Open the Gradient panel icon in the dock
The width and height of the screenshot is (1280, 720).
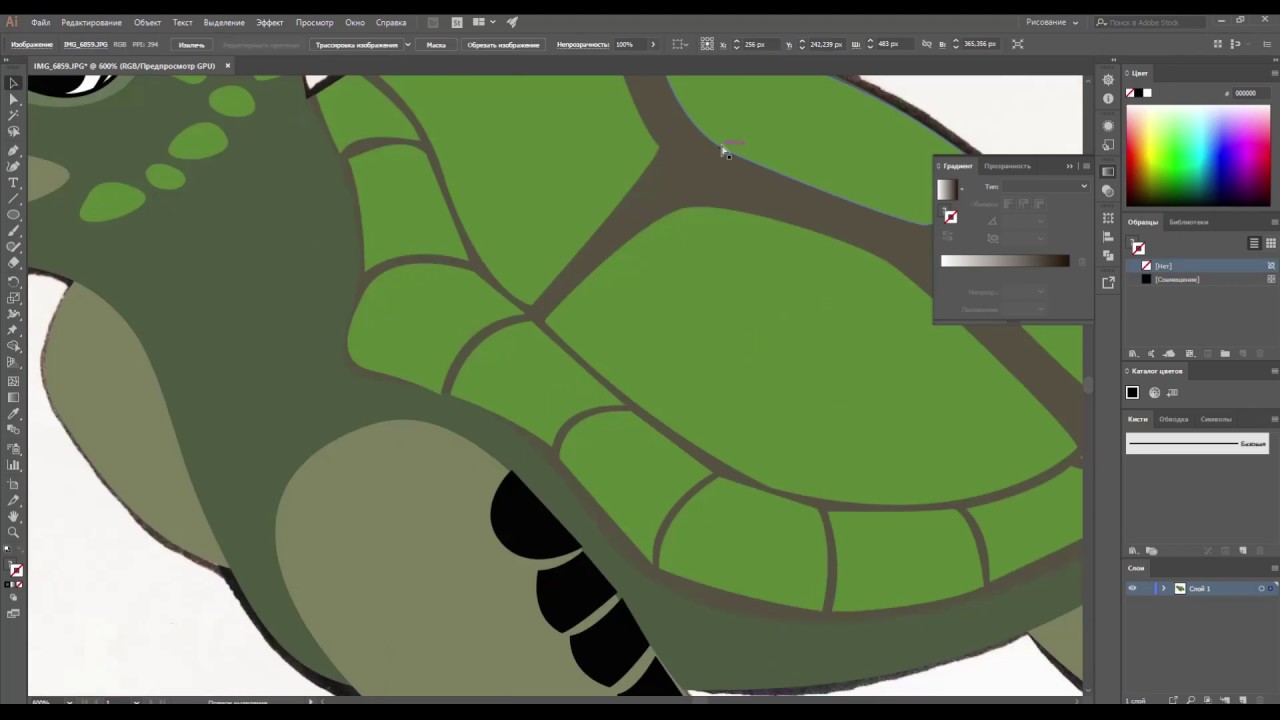[1108, 172]
